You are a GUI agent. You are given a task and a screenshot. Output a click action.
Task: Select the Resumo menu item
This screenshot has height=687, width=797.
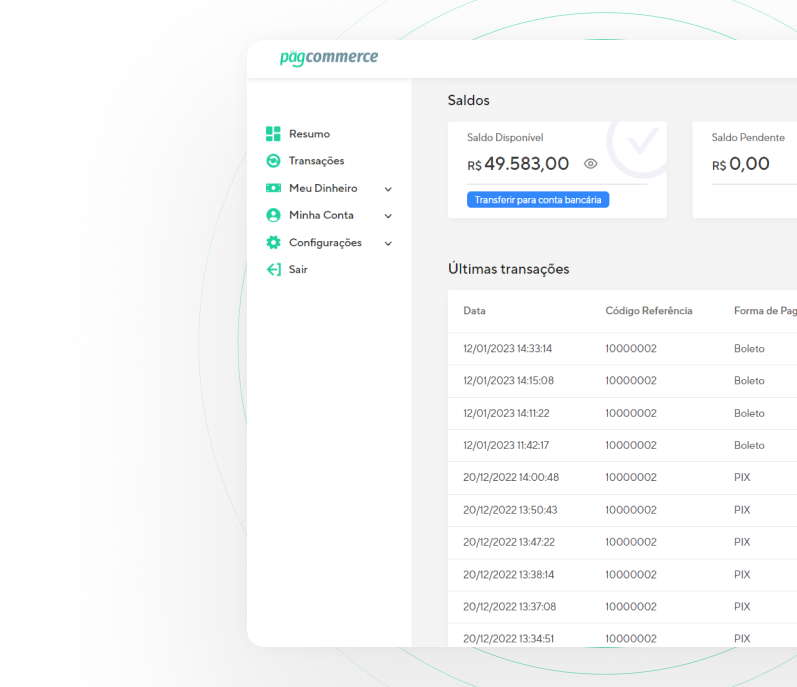click(309, 134)
